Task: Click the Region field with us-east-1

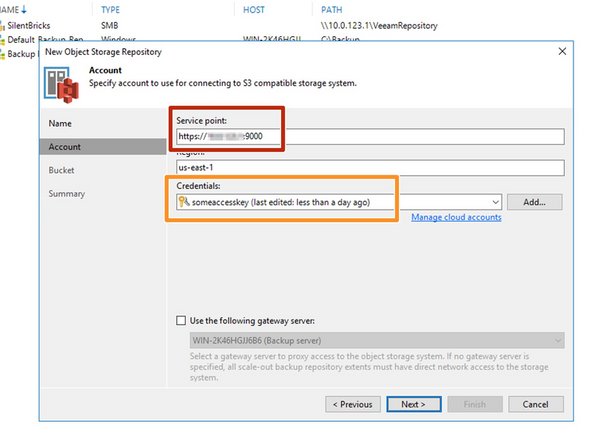Action: 370,168
